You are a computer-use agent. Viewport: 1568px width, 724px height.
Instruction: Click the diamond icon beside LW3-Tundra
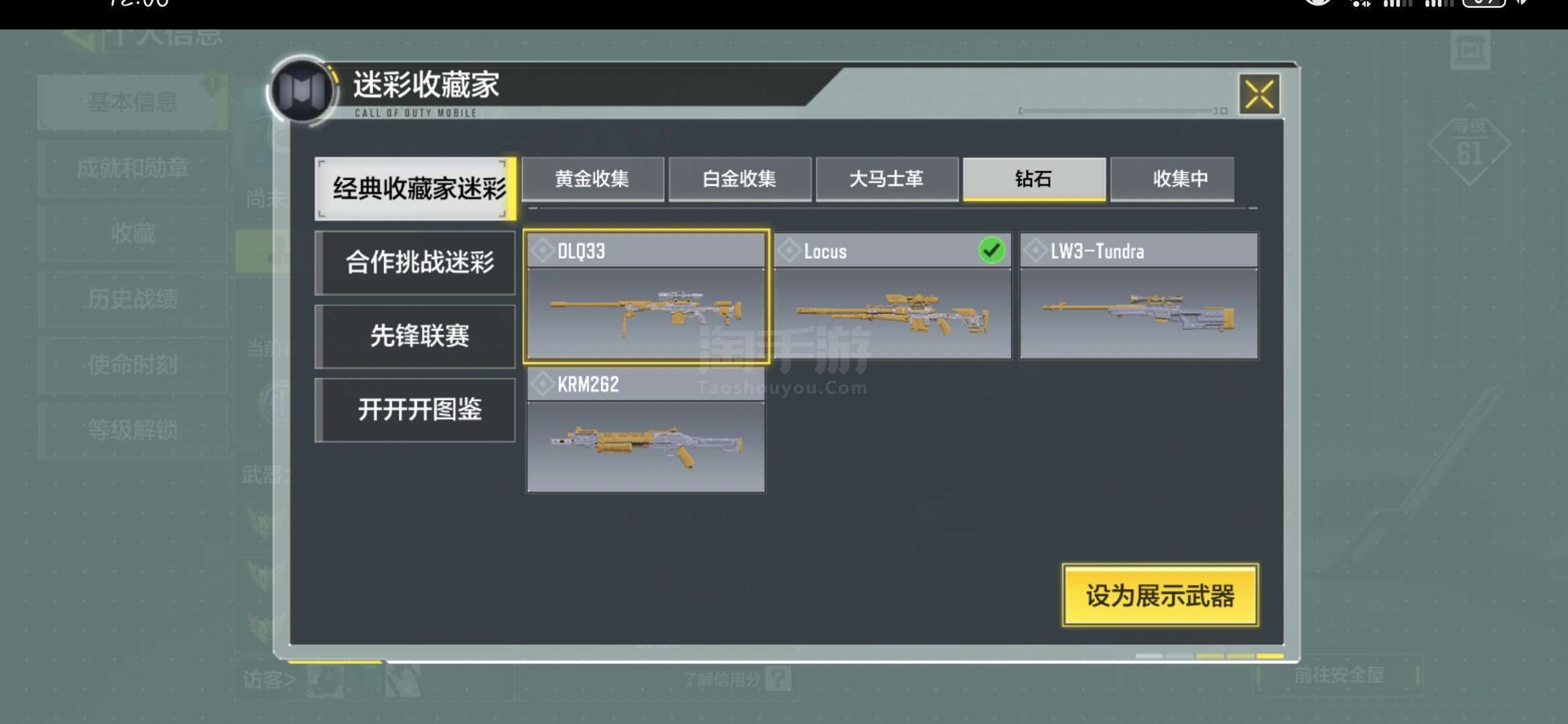pos(1035,251)
